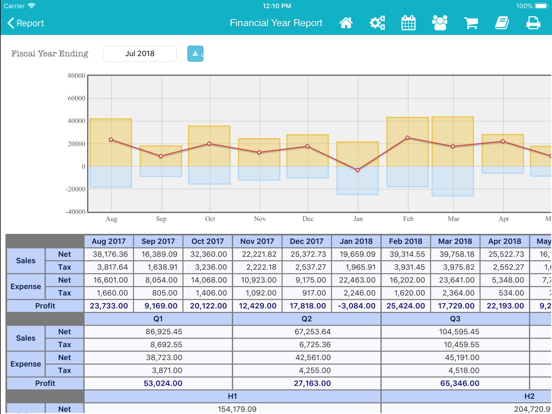Tap the Jan profit point on chart
This screenshot has height=414, width=552.
(x=358, y=170)
